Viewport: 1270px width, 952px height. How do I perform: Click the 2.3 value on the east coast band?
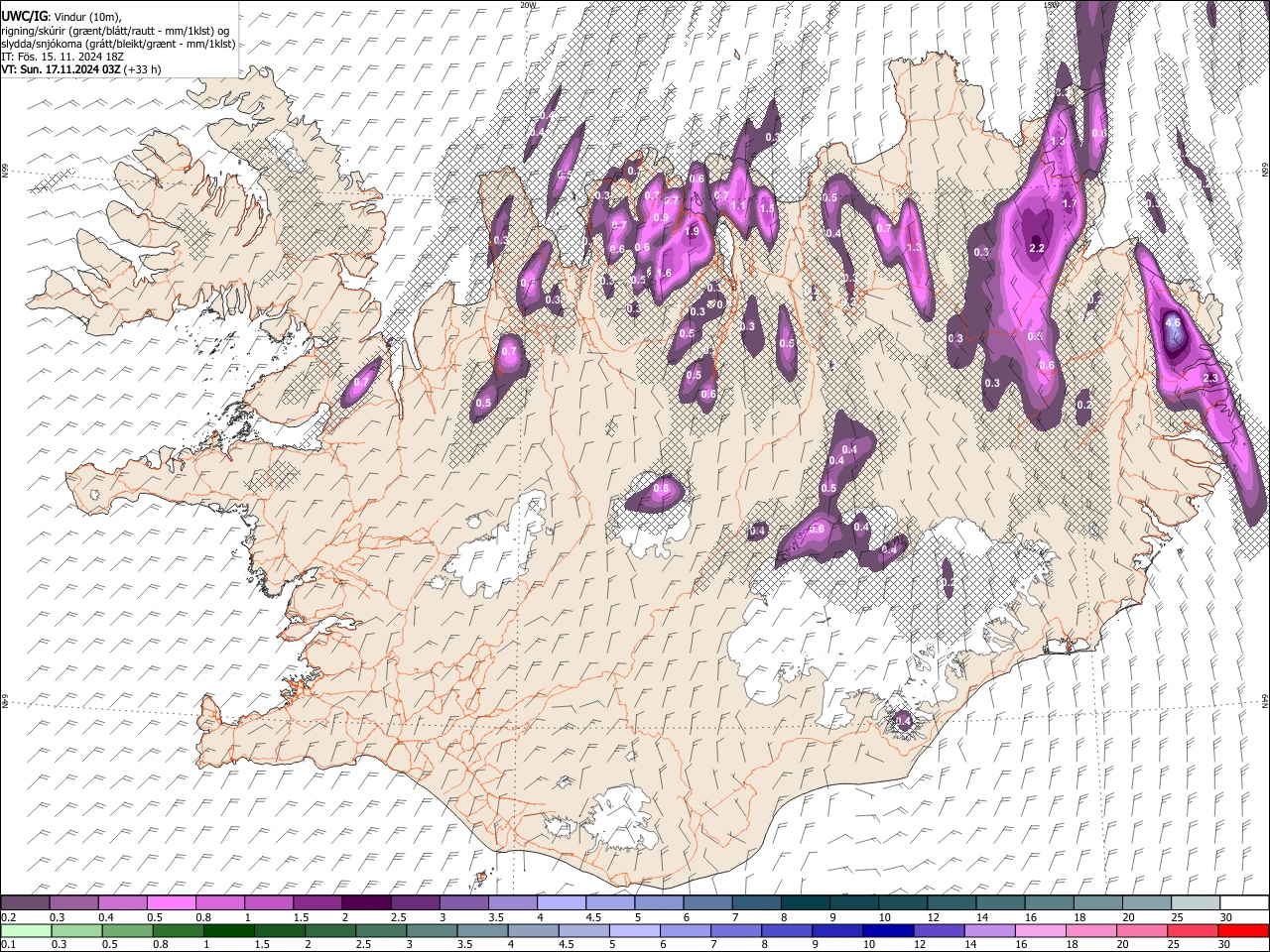pos(1210,378)
